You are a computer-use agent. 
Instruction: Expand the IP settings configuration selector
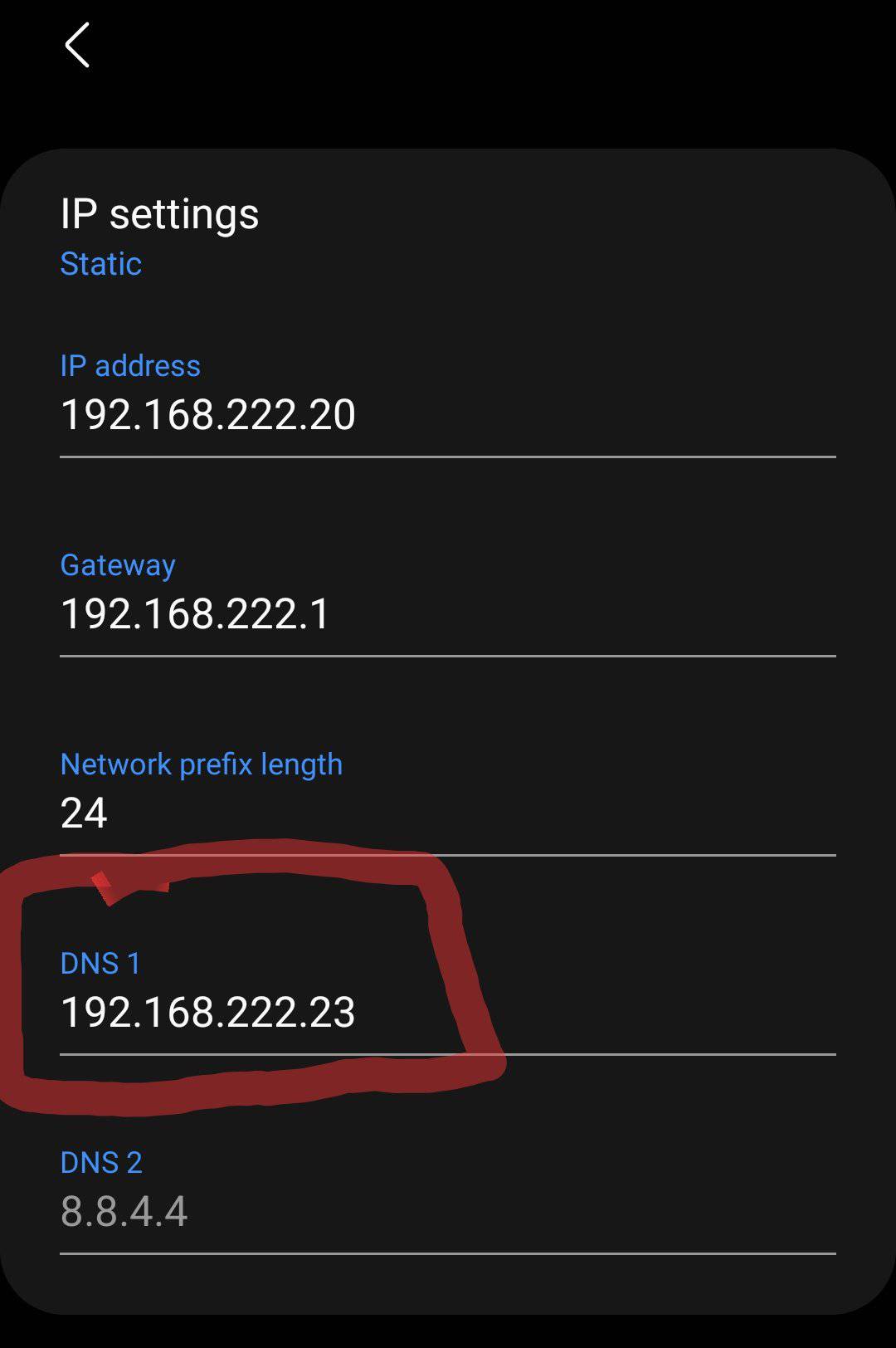101,264
